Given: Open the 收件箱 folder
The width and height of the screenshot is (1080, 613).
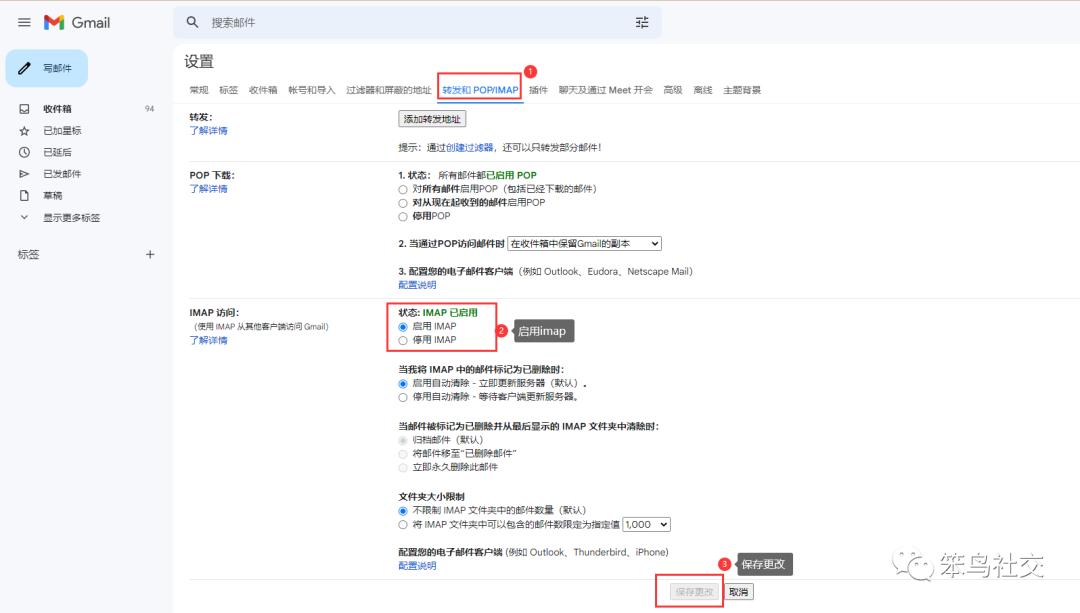Looking at the screenshot, I should (57, 109).
